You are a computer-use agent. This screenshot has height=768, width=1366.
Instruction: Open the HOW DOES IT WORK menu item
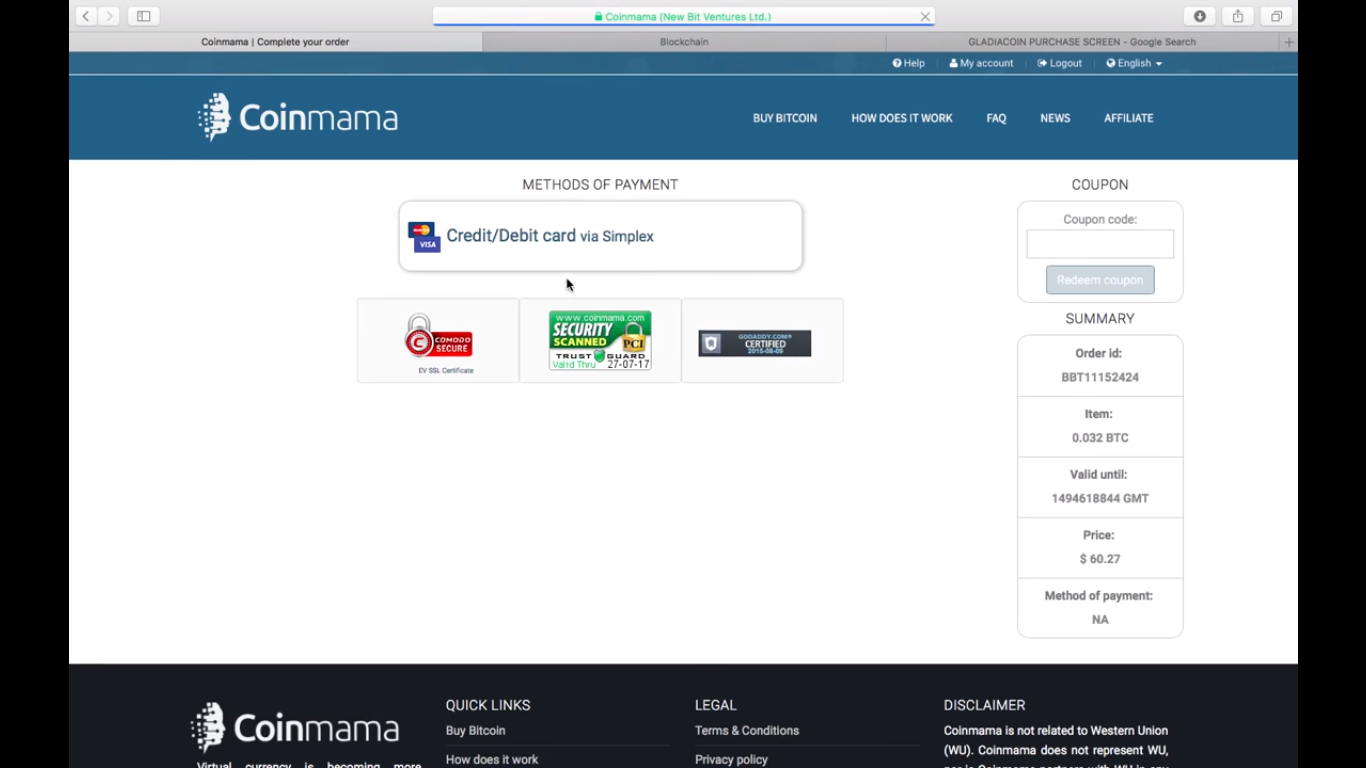[x=901, y=118]
